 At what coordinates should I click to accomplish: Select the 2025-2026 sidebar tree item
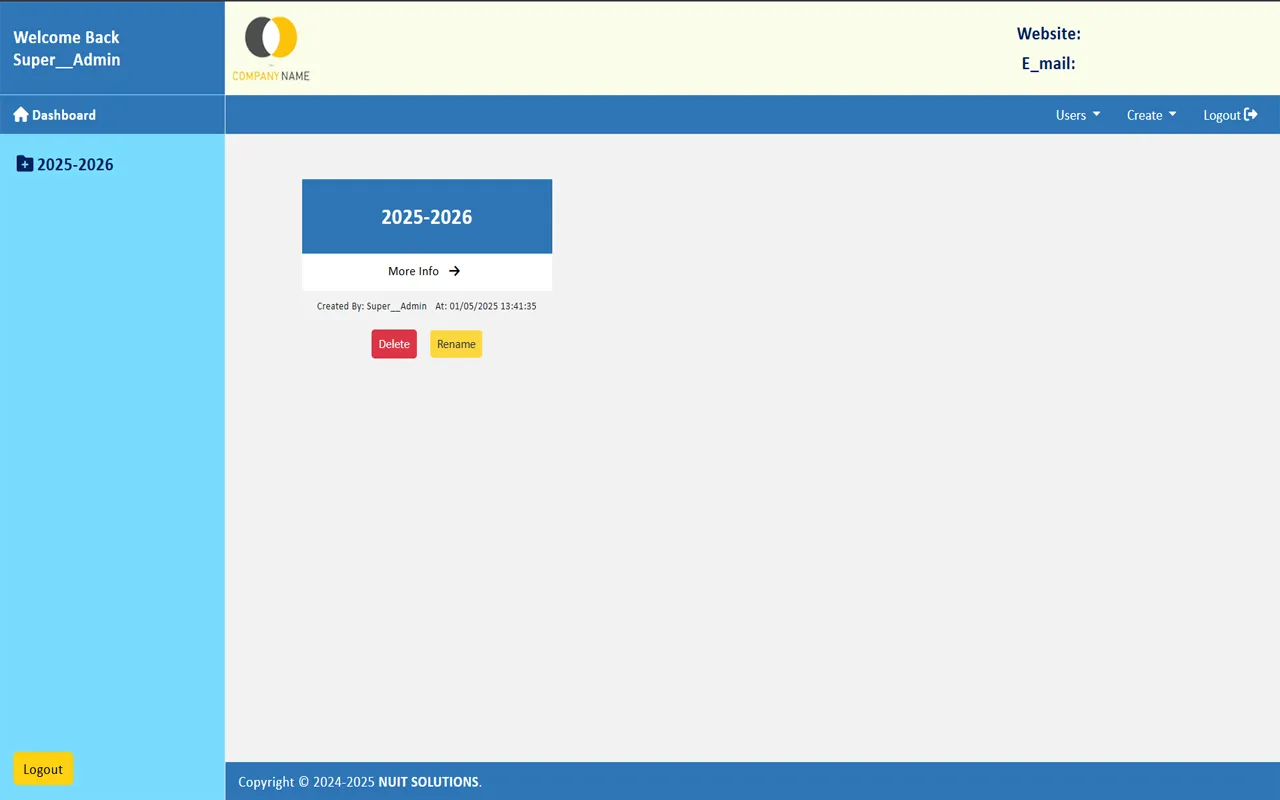(75, 164)
